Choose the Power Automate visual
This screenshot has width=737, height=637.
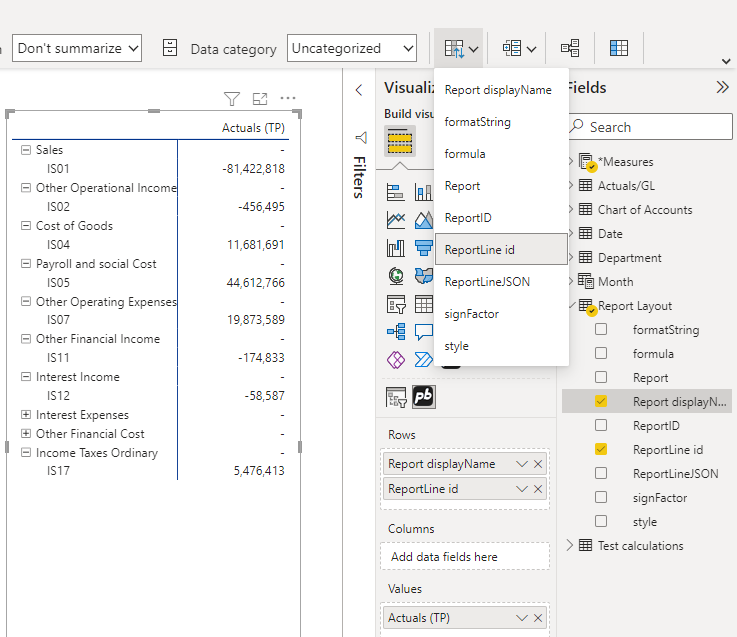[x=423, y=360]
